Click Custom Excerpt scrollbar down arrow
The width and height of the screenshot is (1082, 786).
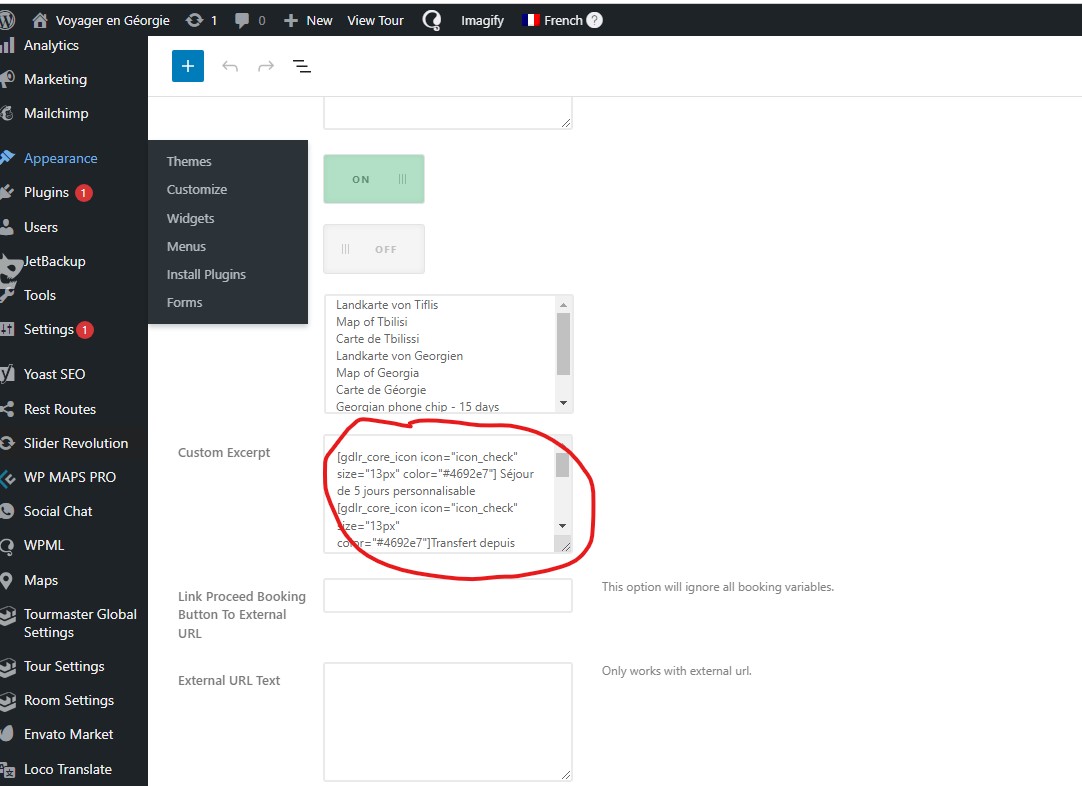tap(562, 526)
